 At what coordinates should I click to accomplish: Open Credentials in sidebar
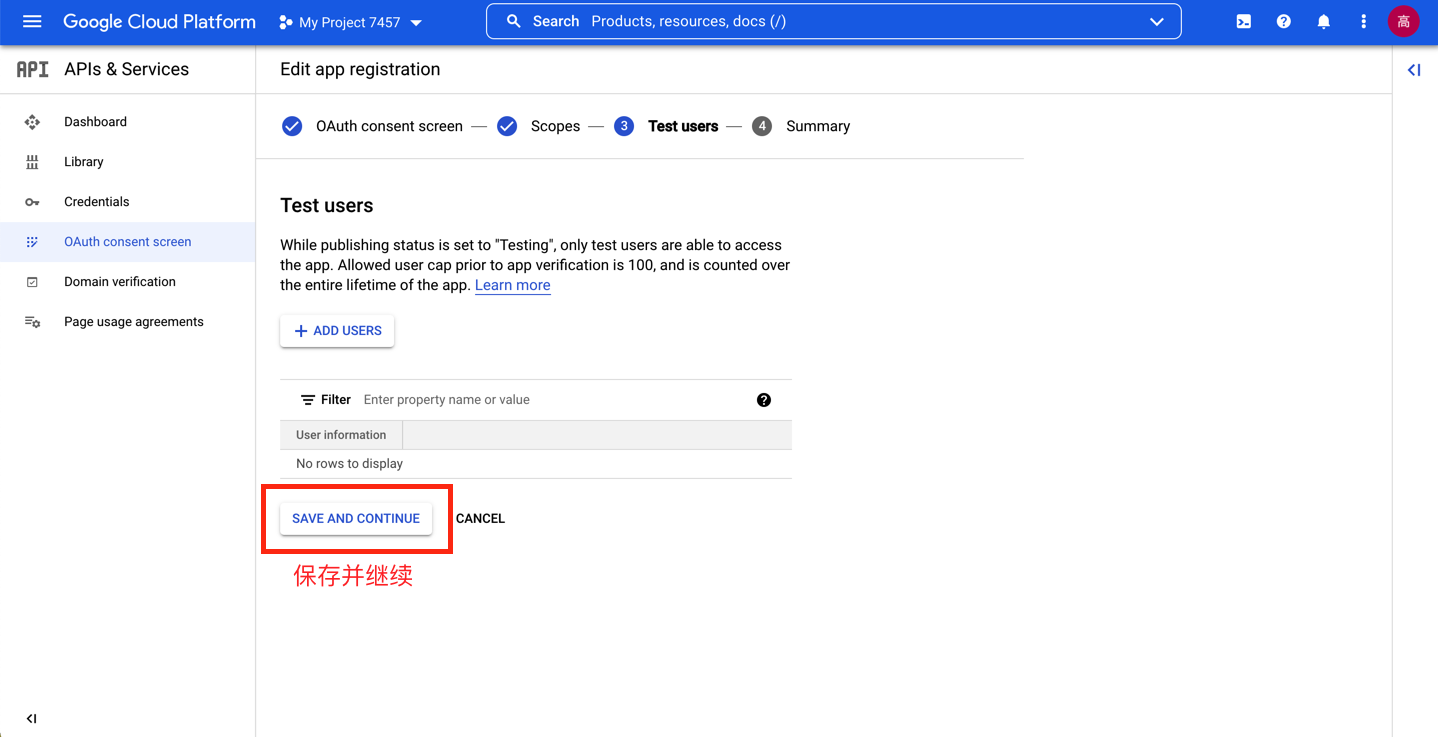click(128, 202)
